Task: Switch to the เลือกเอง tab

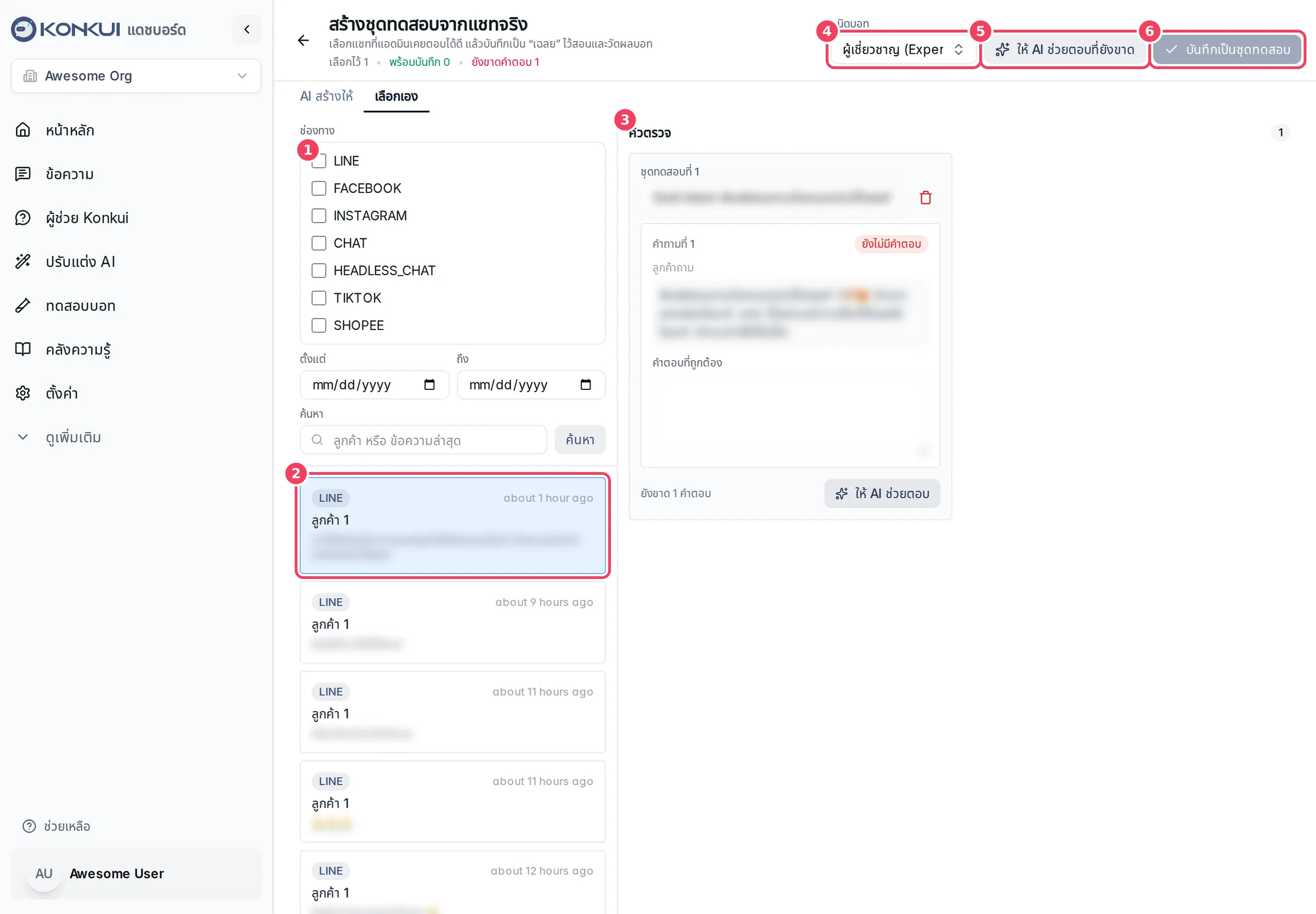Action: click(x=396, y=96)
